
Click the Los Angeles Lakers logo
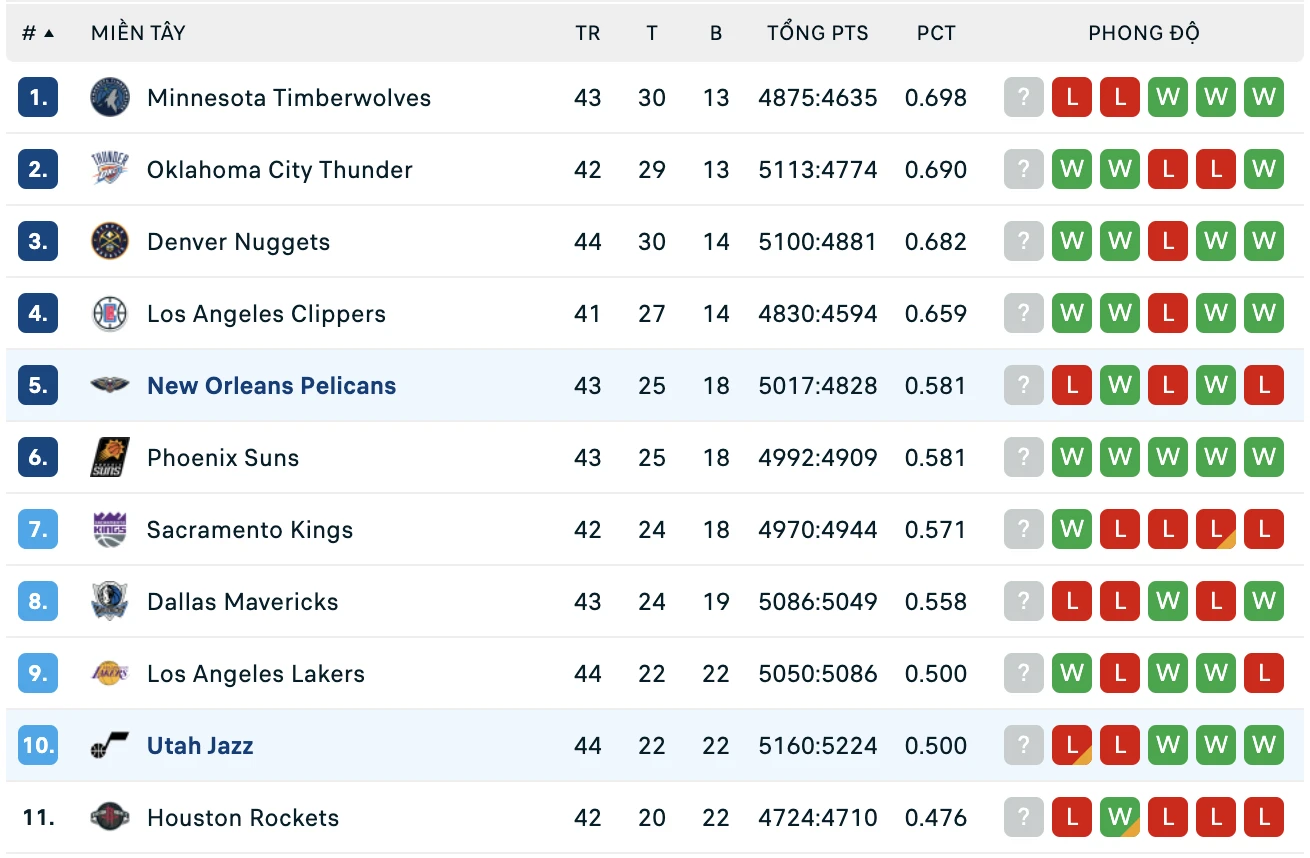coord(110,674)
